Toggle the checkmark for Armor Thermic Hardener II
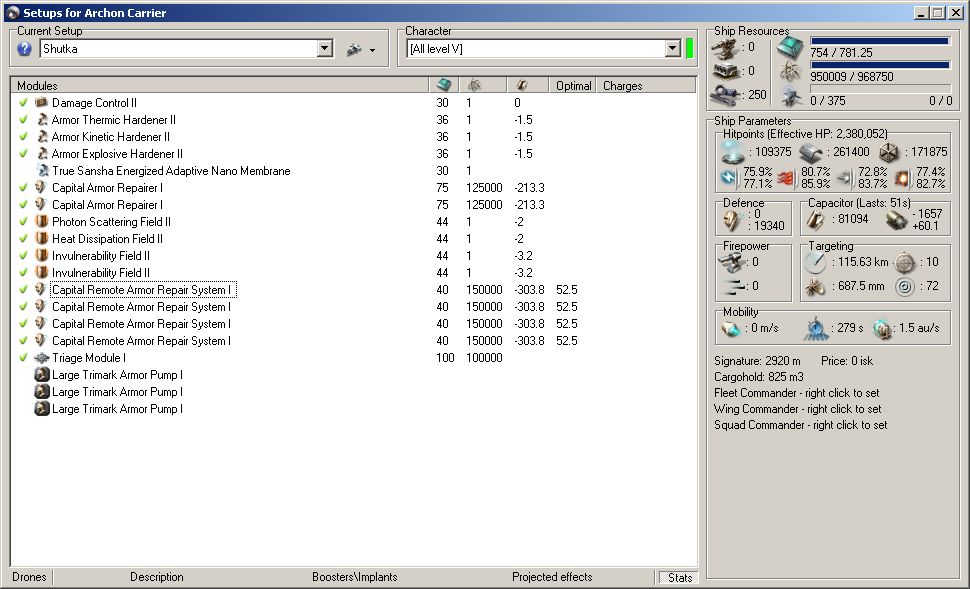Screen dimensions: 970x589 [x=24, y=119]
